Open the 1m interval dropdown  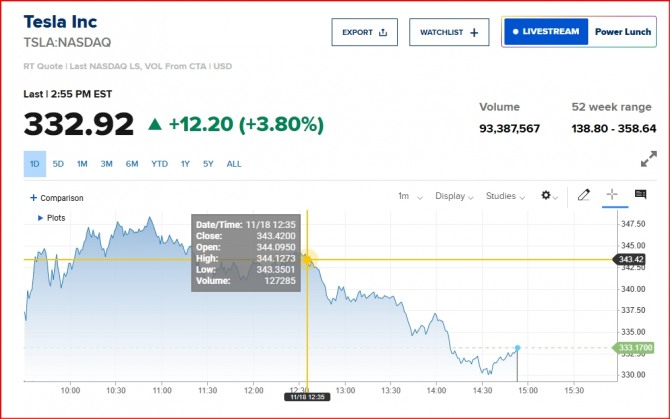click(x=410, y=196)
